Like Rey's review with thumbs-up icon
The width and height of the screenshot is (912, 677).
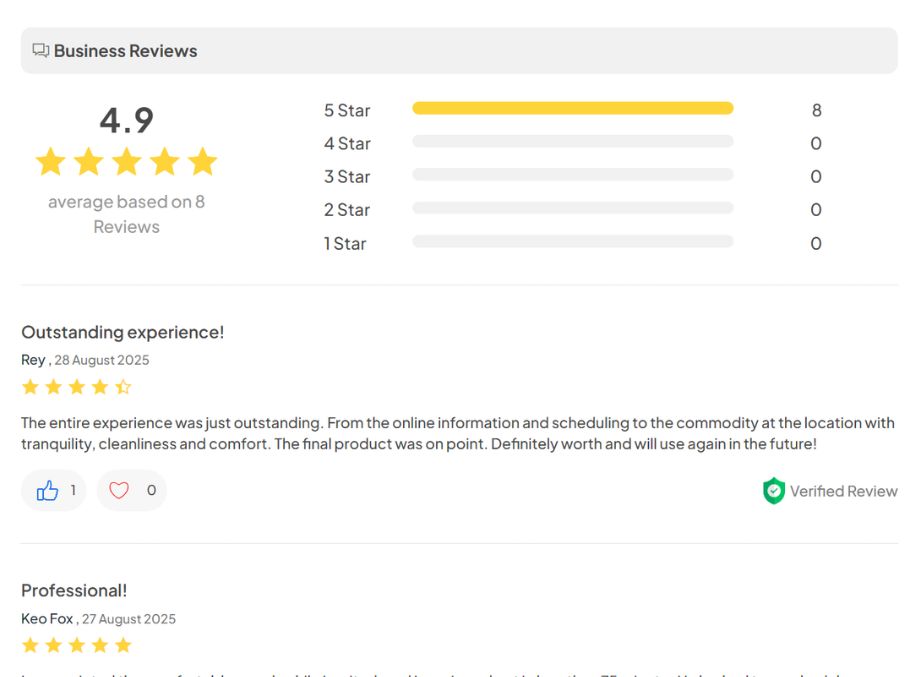click(x=48, y=491)
